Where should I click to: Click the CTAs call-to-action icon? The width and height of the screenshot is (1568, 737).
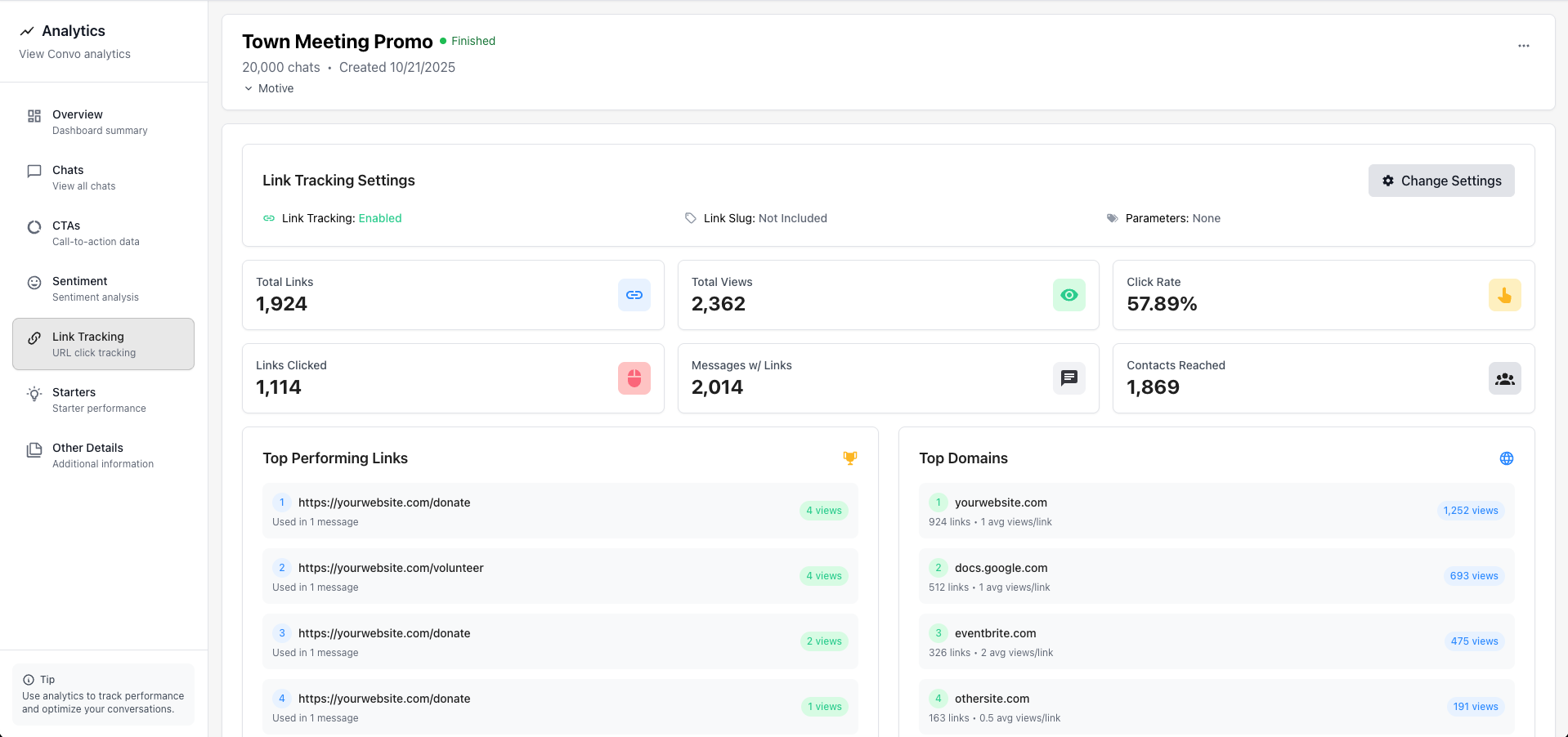[x=34, y=226]
